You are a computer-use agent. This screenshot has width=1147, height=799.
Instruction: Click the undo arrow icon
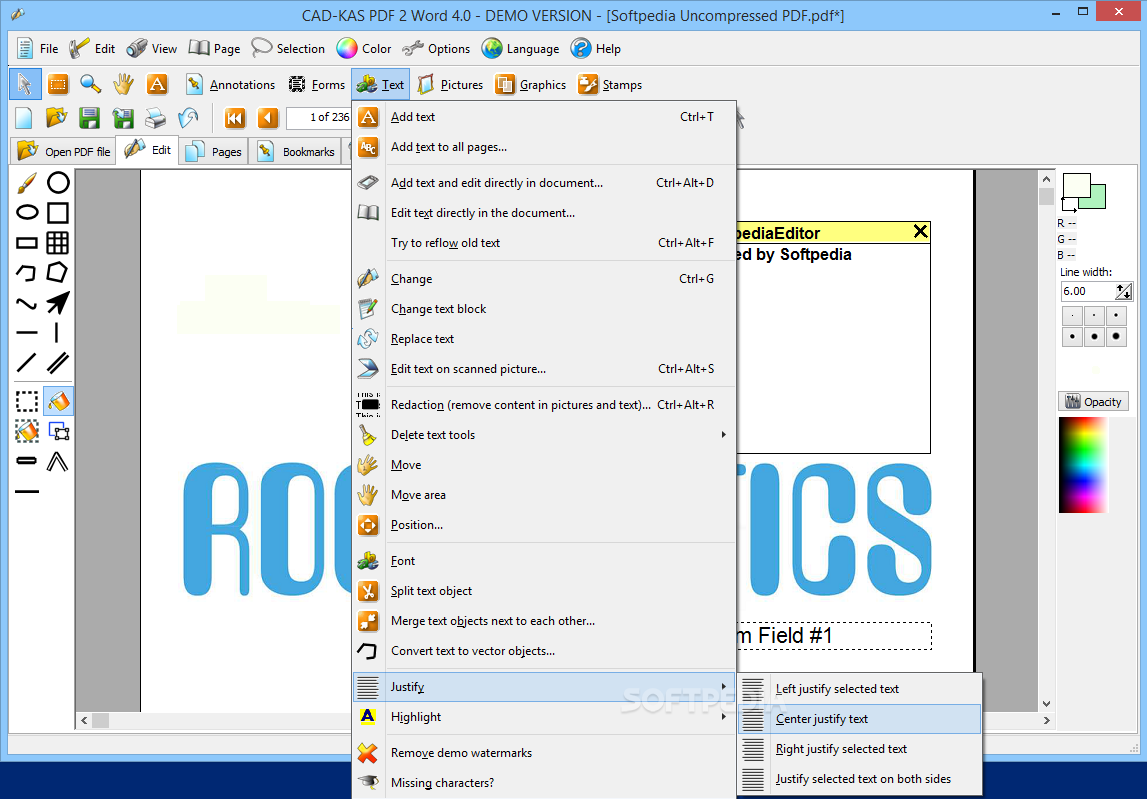click(188, 118)
